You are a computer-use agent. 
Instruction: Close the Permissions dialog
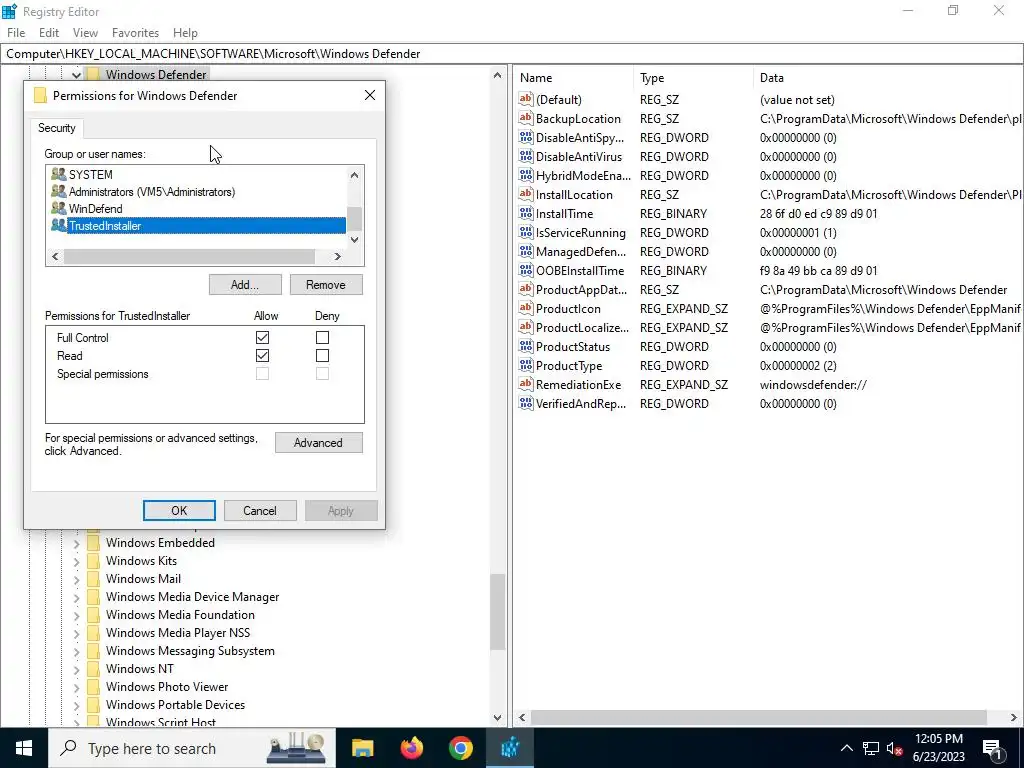tap(370, 95)
